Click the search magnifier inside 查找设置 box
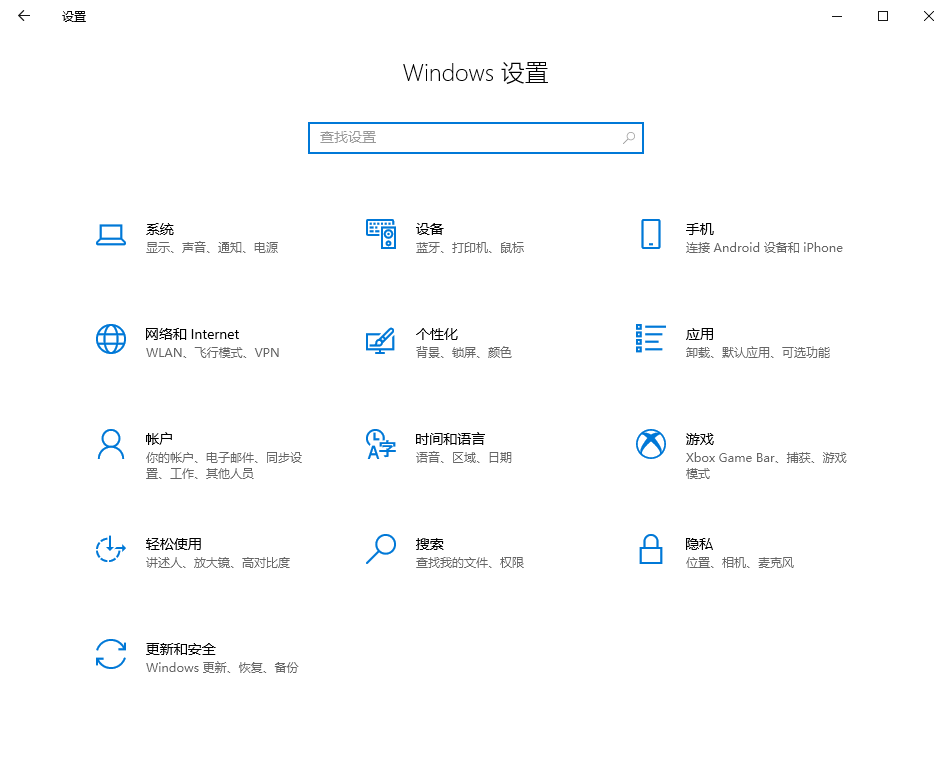Image resolution: width=952 pixels, height=766 pixels. coord(629,138)
